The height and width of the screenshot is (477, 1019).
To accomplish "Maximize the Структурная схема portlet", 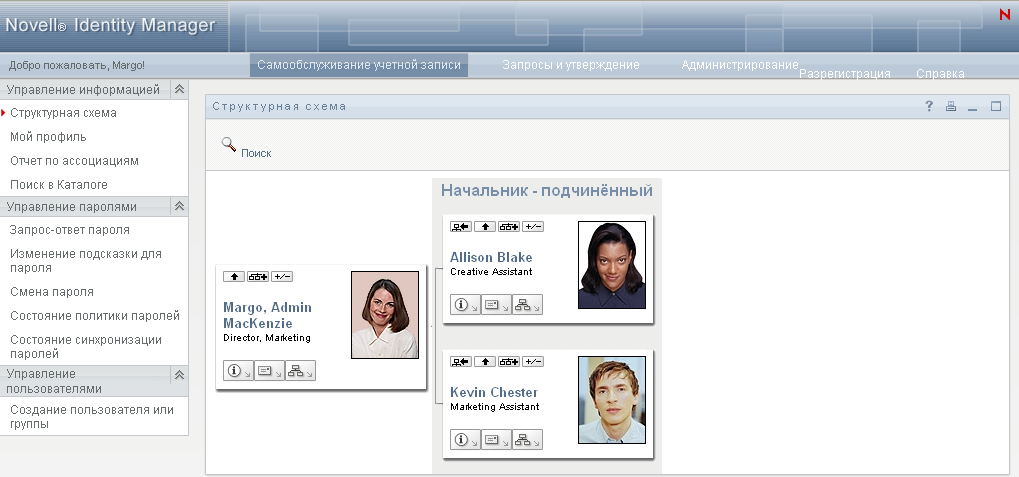I will click(x=996, y=106).
